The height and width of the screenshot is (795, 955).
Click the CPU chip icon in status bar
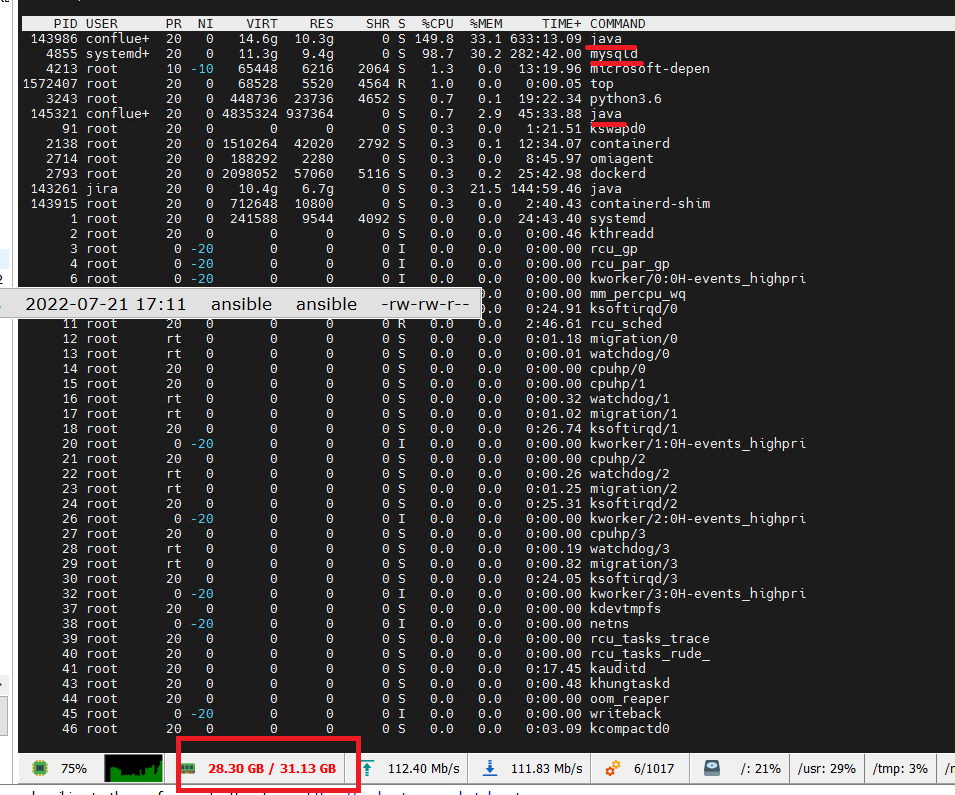tap(40, 768)
